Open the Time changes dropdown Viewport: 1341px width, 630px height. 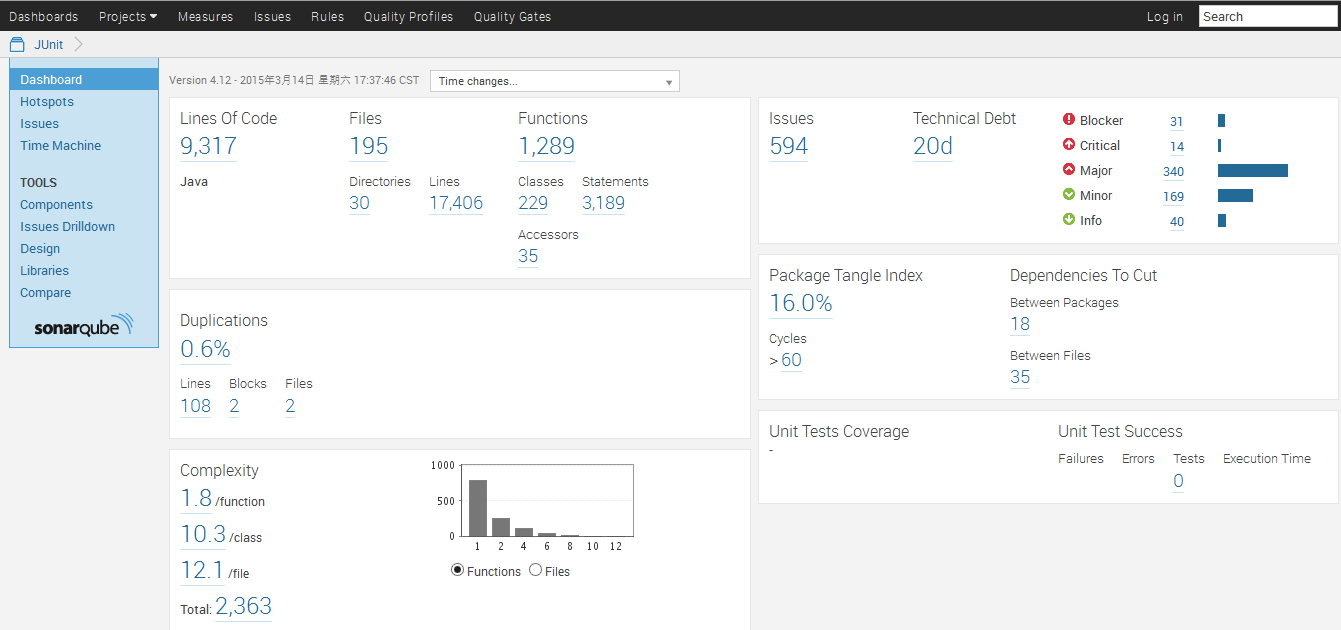(554, 81)
